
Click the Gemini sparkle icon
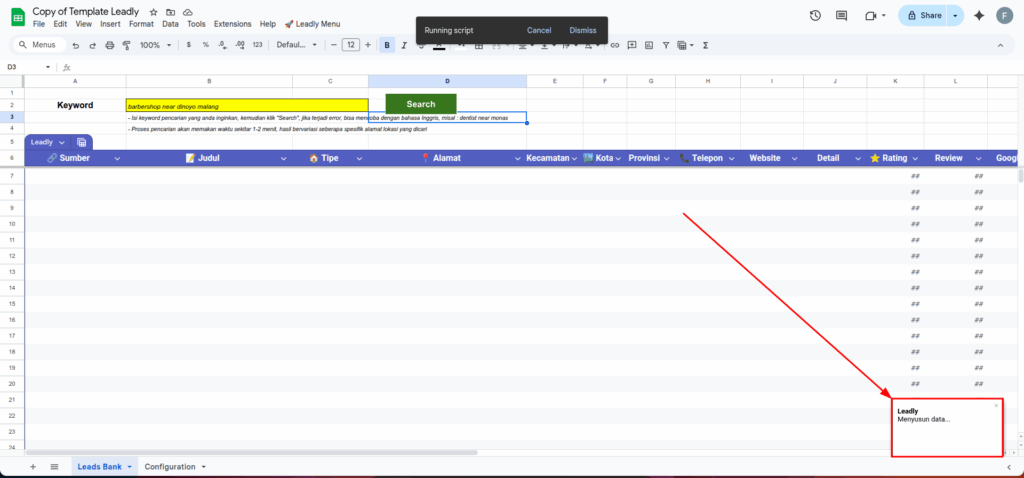(x=978, y=16)
